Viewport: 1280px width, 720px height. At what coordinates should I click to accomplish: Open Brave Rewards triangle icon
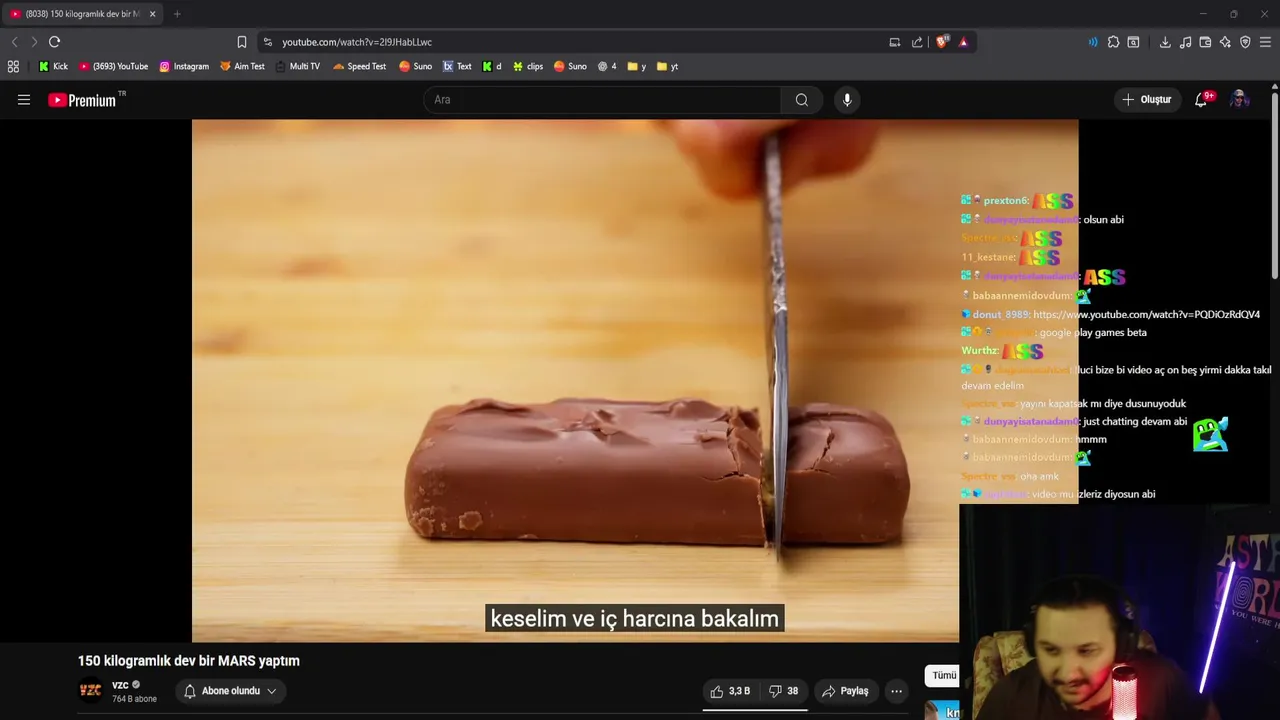pos(963,42)
